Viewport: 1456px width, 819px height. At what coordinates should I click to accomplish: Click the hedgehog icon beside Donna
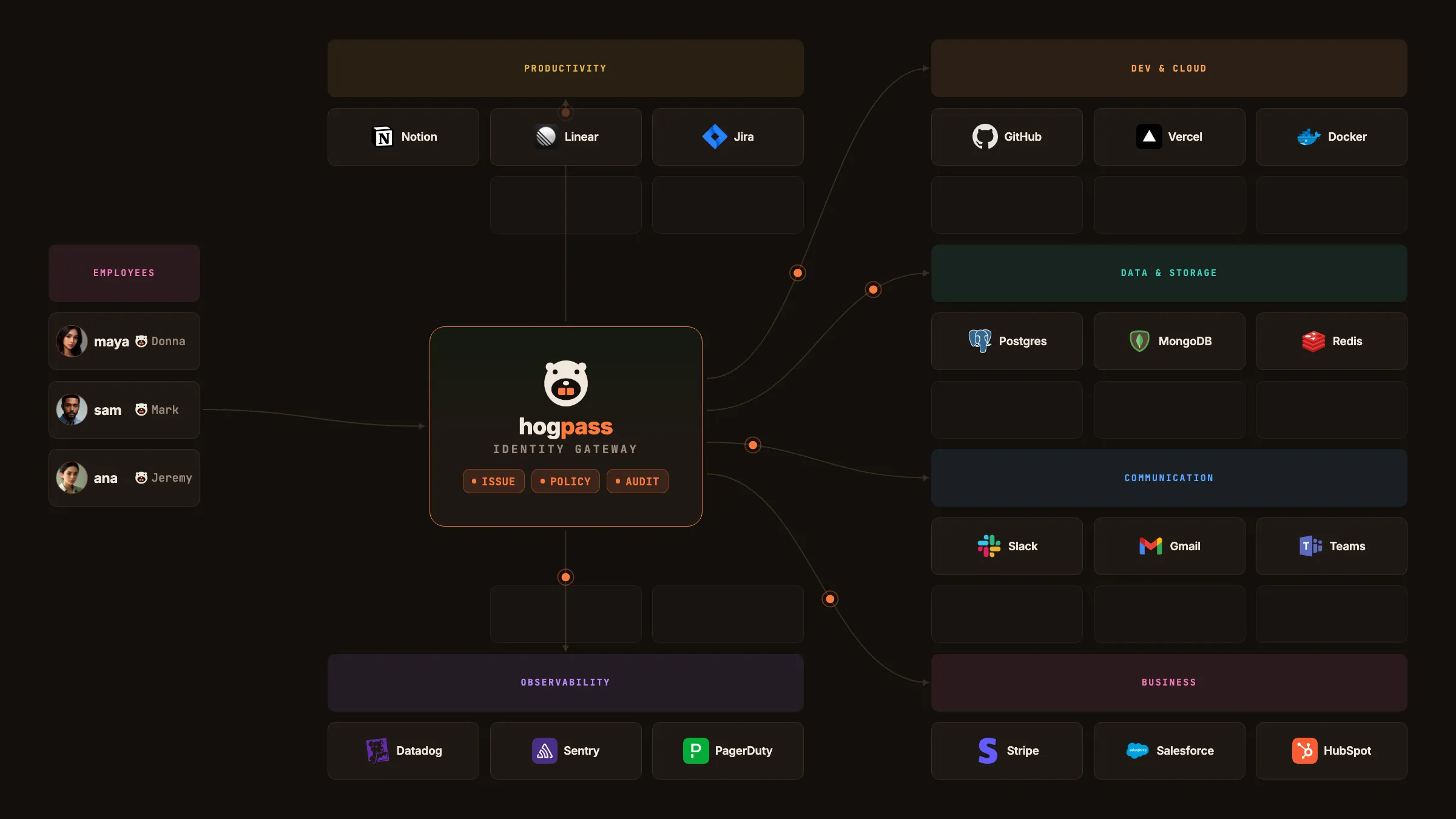point(141,341)
